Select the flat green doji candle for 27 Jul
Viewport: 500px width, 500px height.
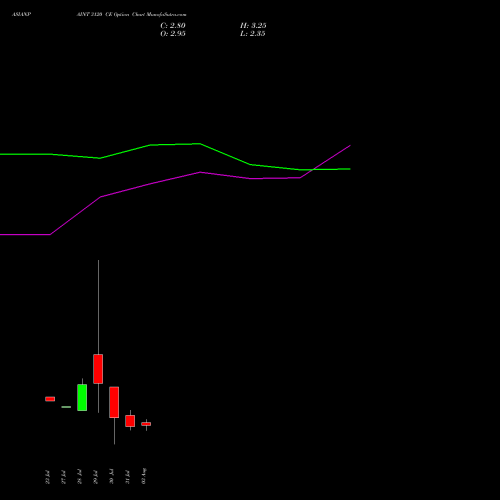pyautogui.click(x=66, y=407)
